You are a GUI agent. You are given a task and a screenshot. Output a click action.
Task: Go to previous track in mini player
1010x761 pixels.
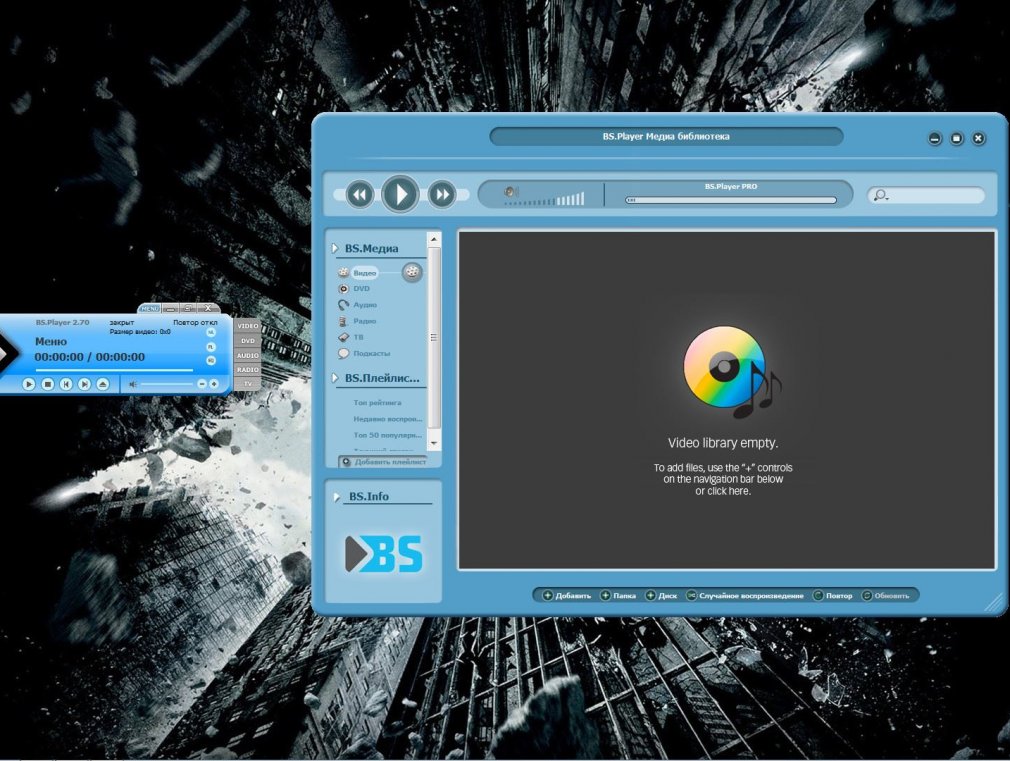click(66, 384)
